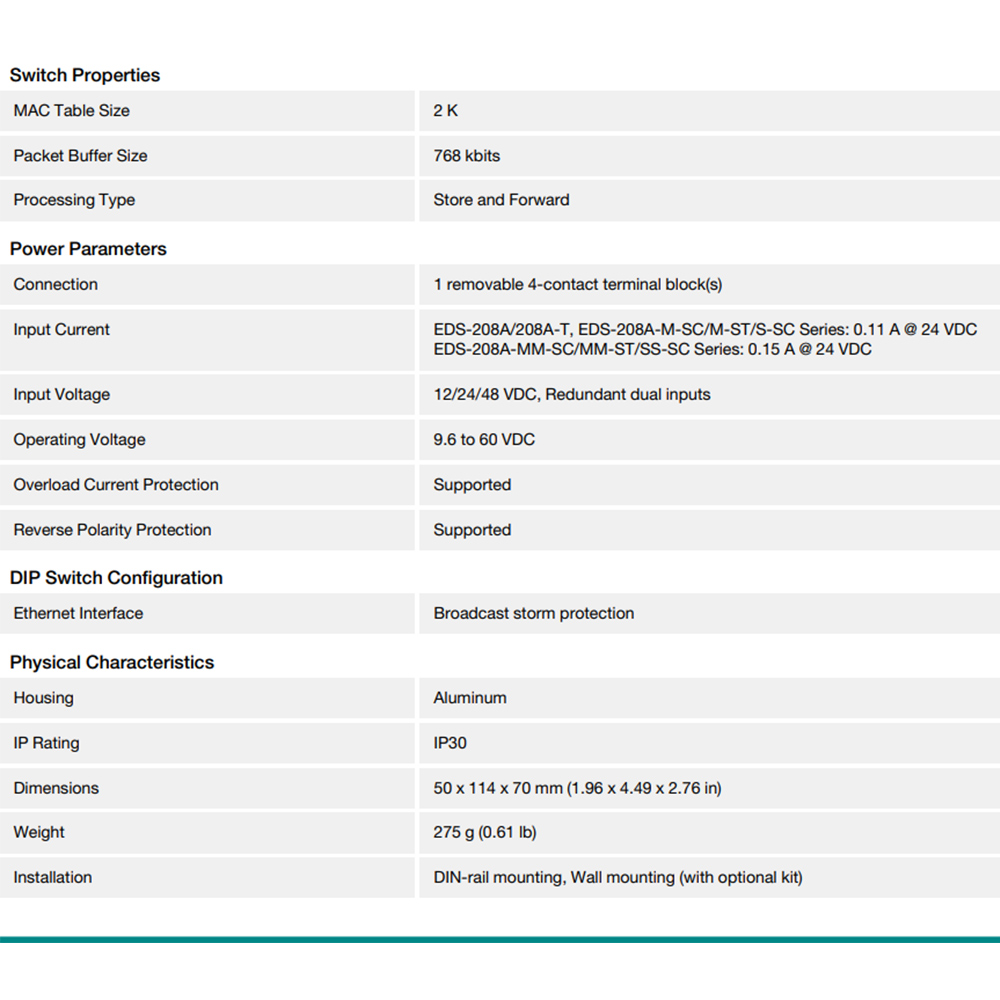Click the IP30 rating value
1000x1000 pixels.
(450, 743)
